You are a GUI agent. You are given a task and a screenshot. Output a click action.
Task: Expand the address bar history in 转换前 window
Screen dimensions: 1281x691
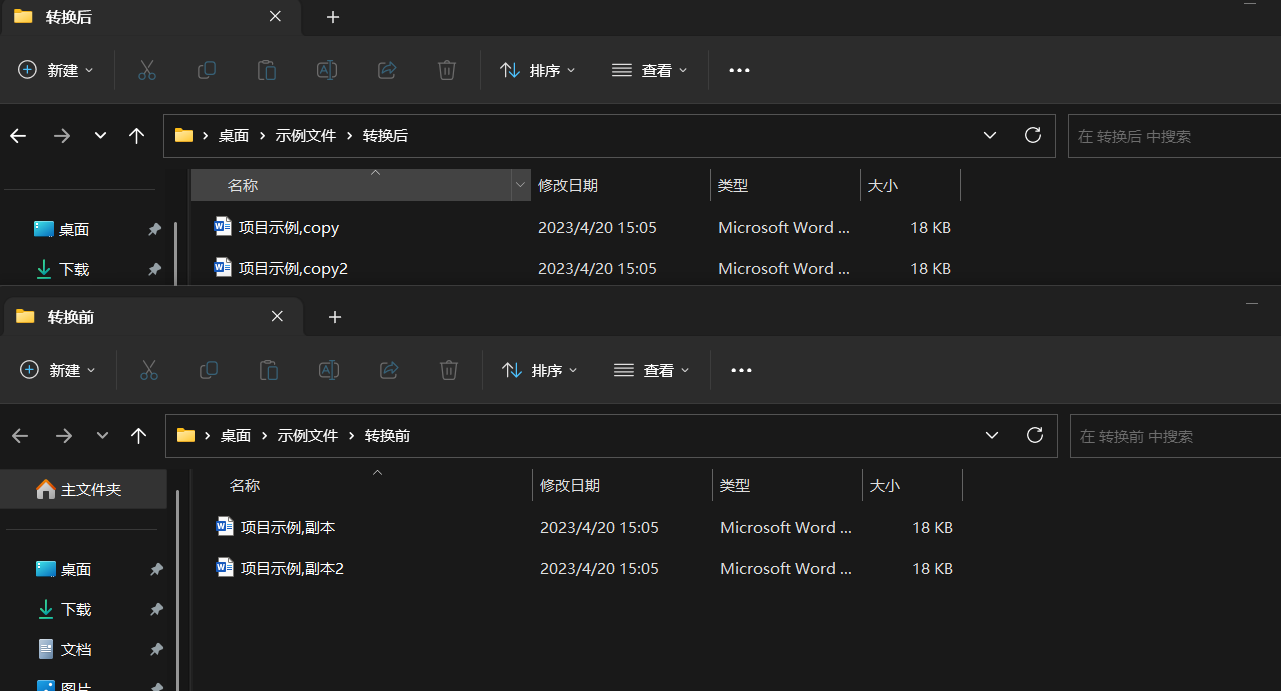click(992, 436)
